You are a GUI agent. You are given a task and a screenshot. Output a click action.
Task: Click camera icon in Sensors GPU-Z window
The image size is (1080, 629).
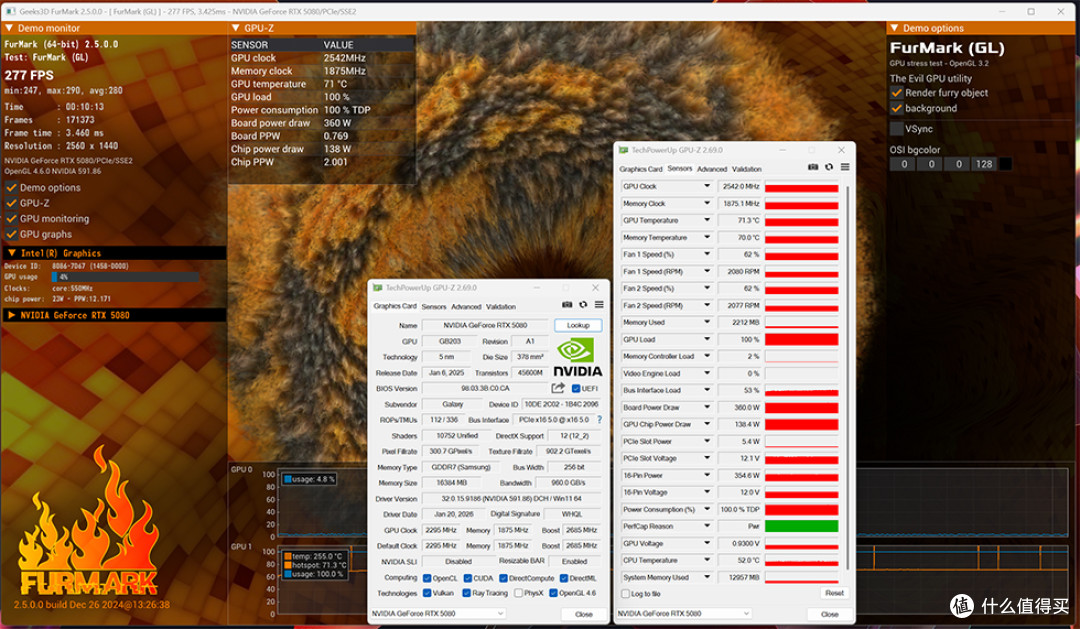click(x=813, y=167)
